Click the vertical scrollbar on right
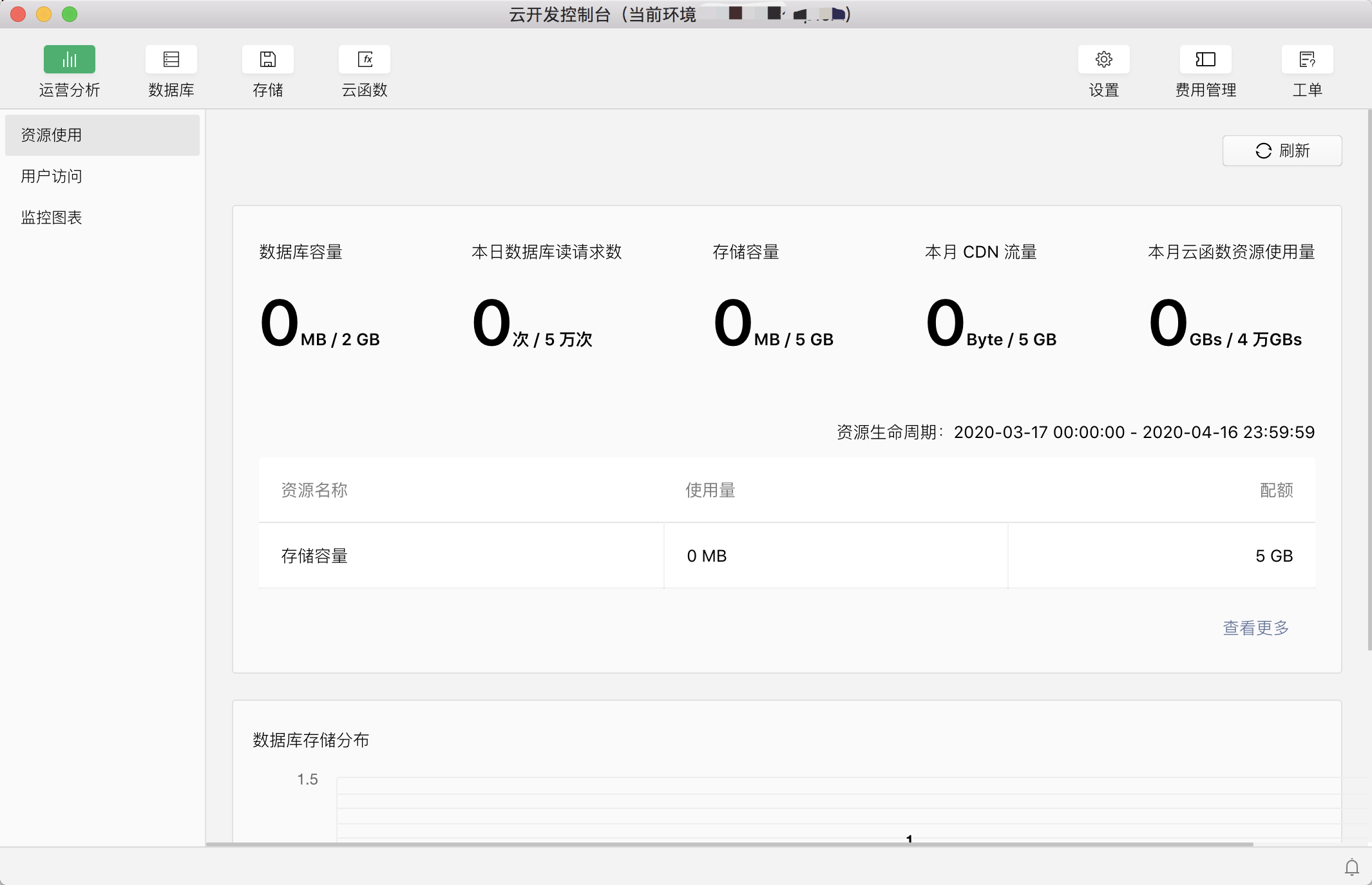This screenshot has width=1372, height=885. [x=1369, y=380]
